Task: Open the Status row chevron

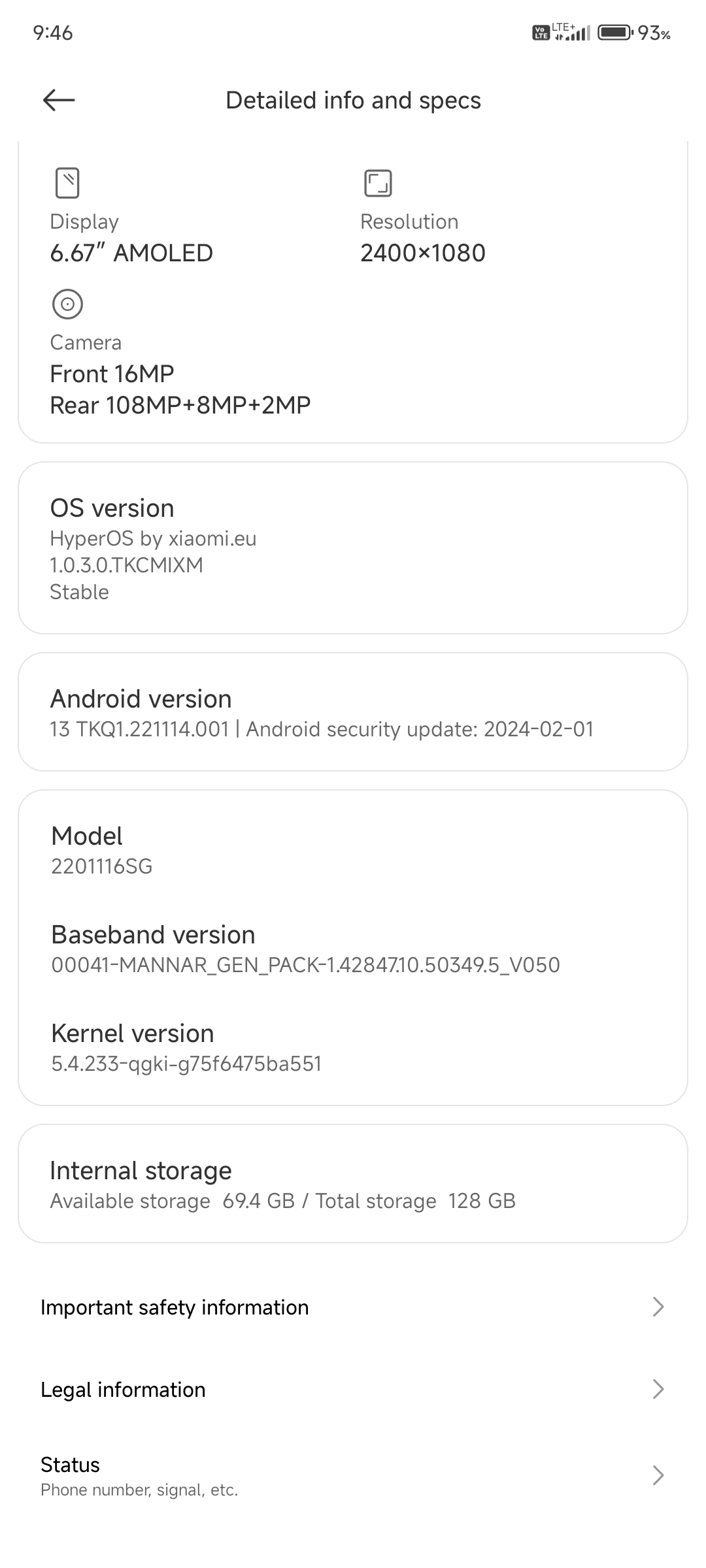Action: (x=658, y=1475)
